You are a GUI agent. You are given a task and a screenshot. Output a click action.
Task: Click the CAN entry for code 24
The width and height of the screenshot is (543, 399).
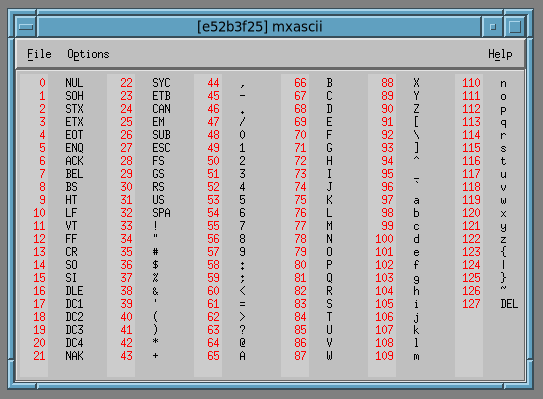coord(161,109)
